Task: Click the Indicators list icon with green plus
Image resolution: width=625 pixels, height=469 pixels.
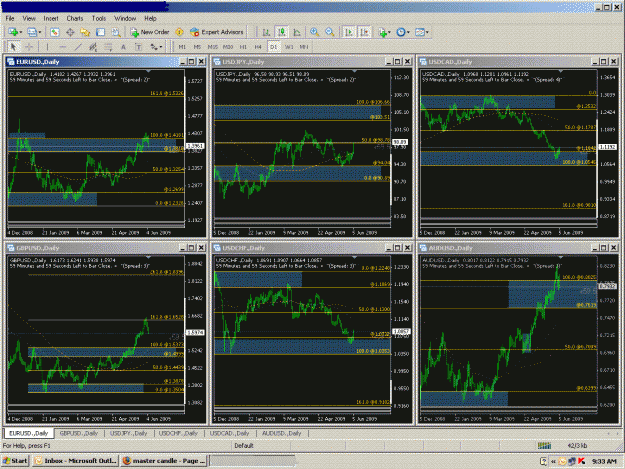Action: pos(383,32)
